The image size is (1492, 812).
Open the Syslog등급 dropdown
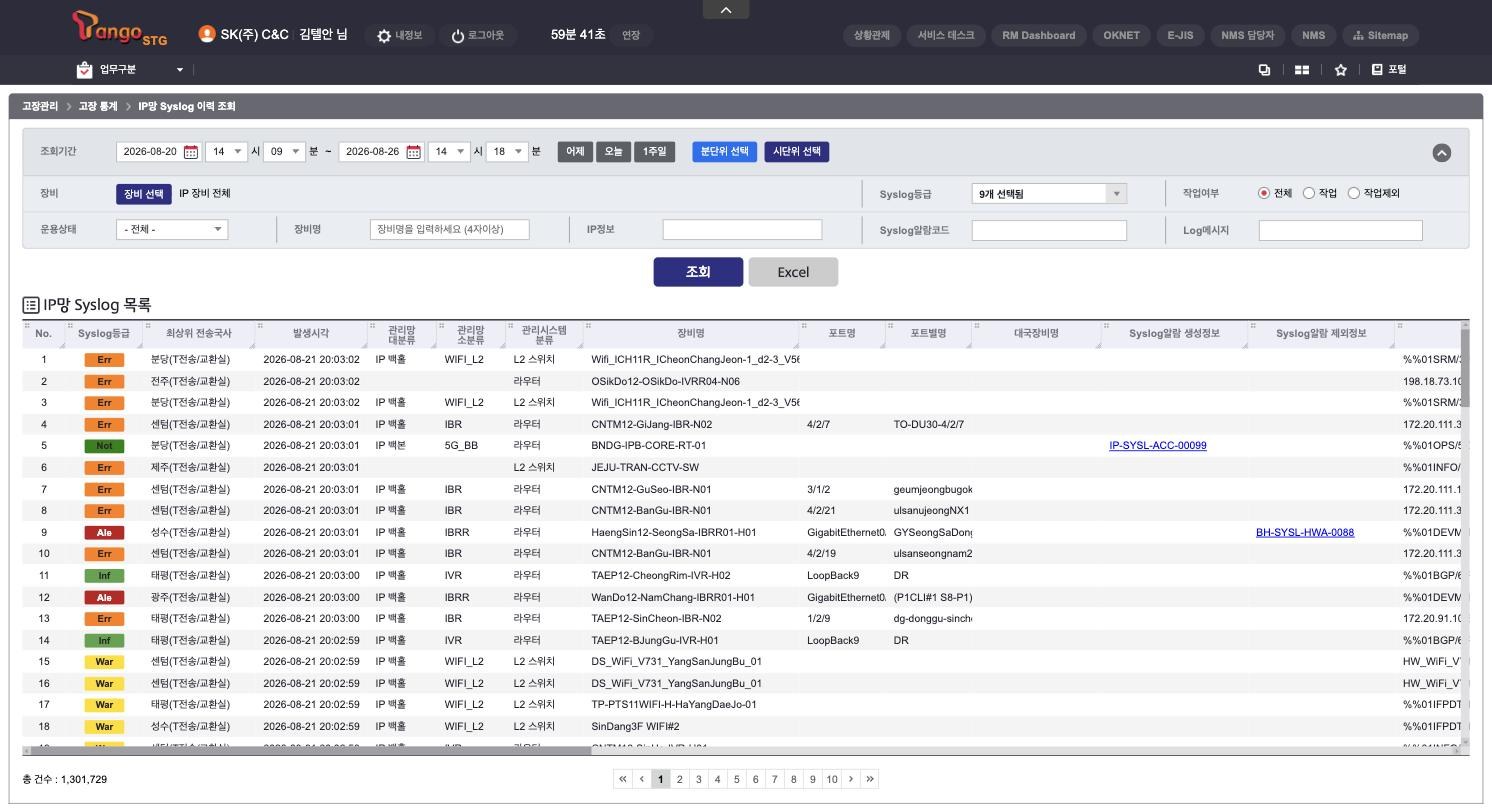click(x=1049, y=194)
